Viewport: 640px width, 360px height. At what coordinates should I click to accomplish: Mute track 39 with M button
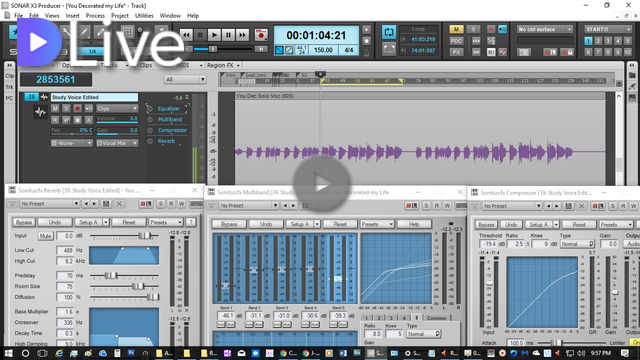[55, 109]
